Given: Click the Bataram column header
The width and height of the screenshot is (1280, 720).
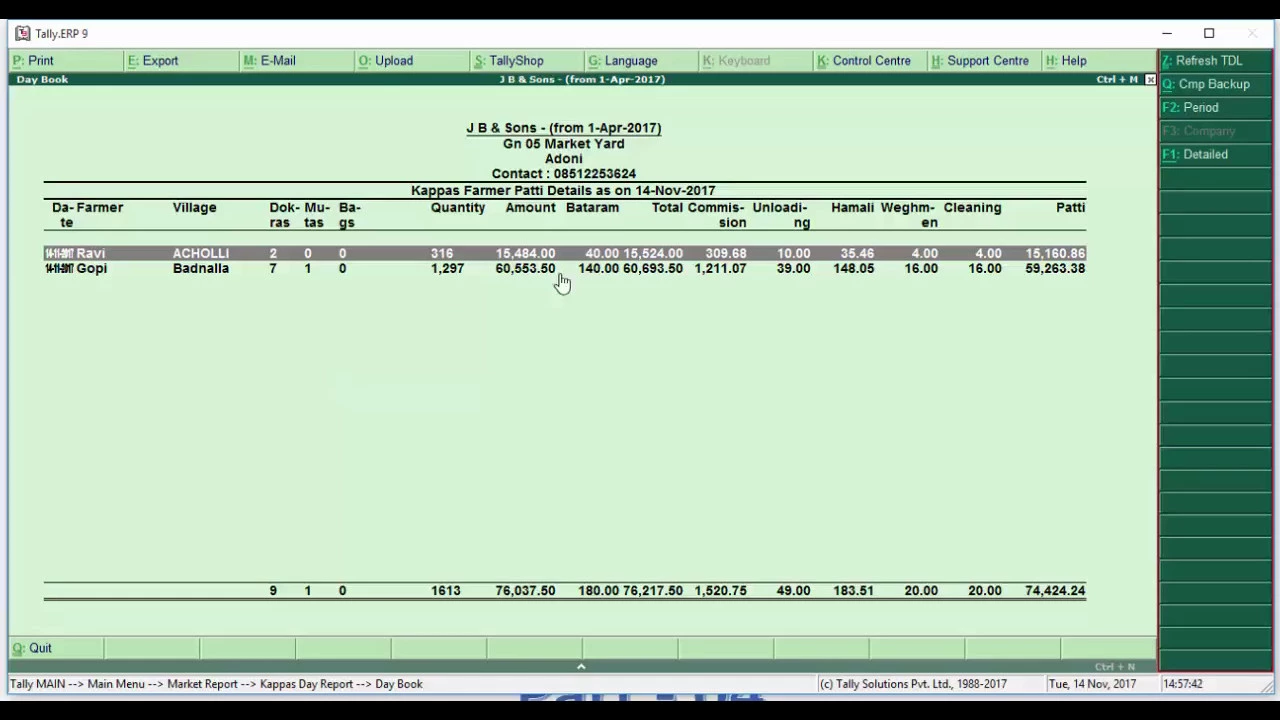Looking at the screenshot, I should click(x=592, y=208).
